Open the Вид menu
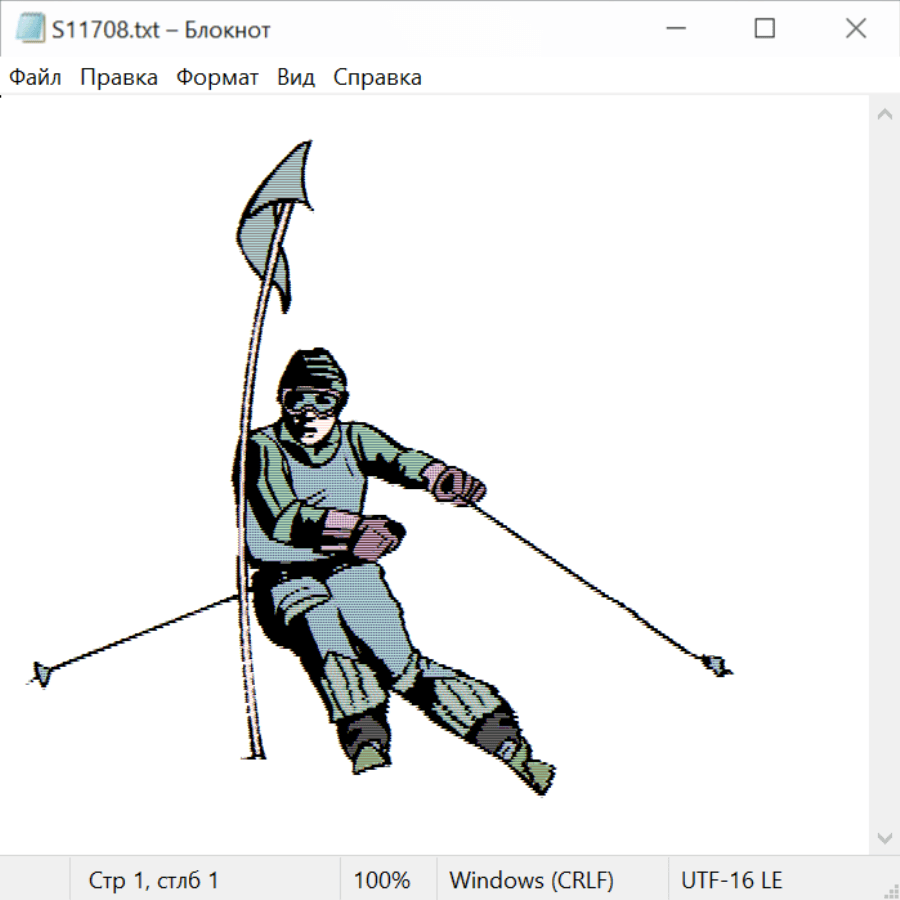 click(296, 78)
